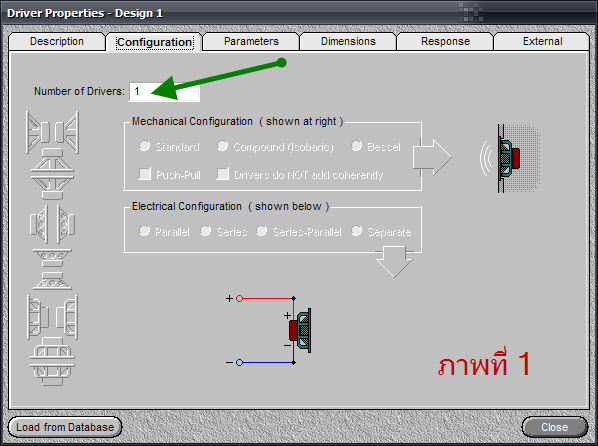Click the Load from Database button
Screen dimensions: 598x446
(65, 427)
